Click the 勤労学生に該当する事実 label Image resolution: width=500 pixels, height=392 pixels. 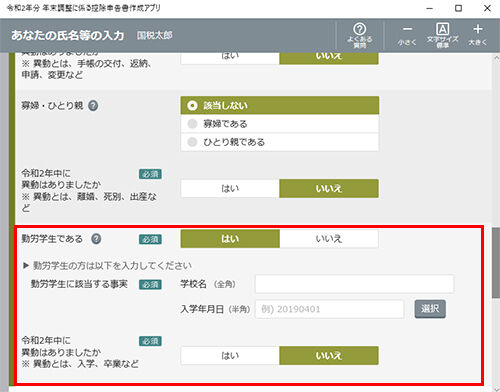[x=79, y=284]
